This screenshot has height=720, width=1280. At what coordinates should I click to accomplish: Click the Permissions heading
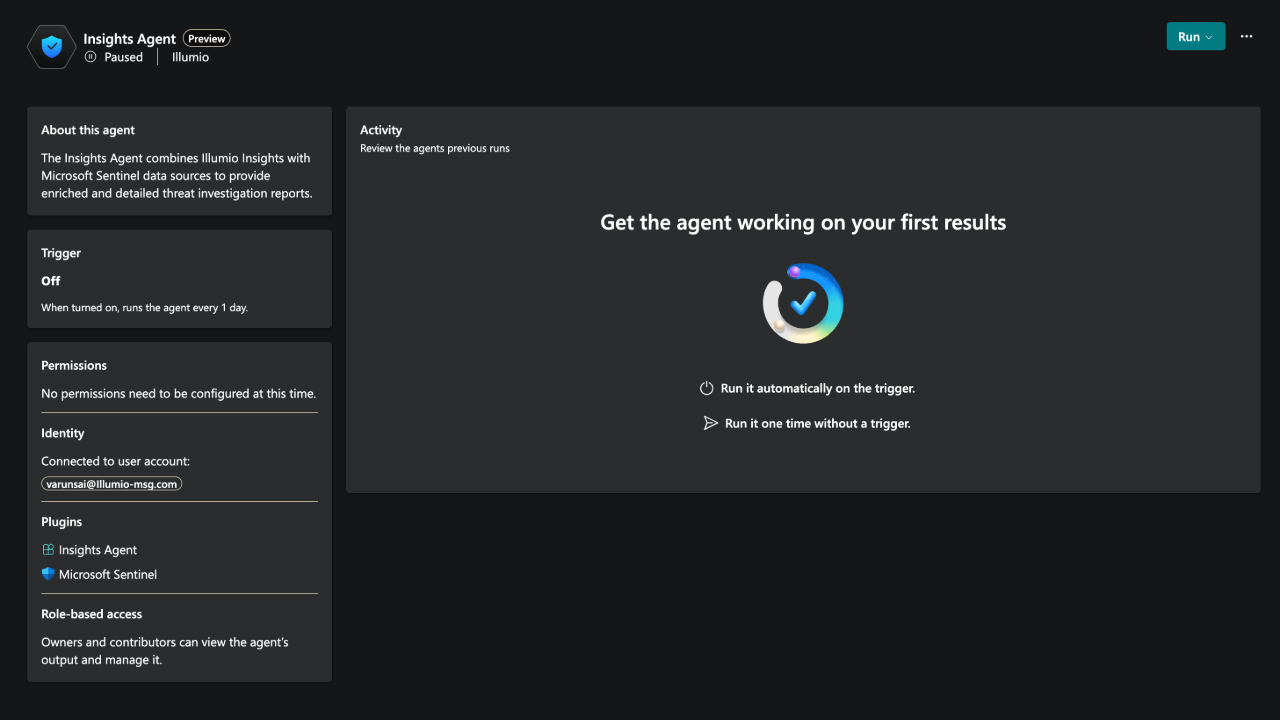coord(74,365)
